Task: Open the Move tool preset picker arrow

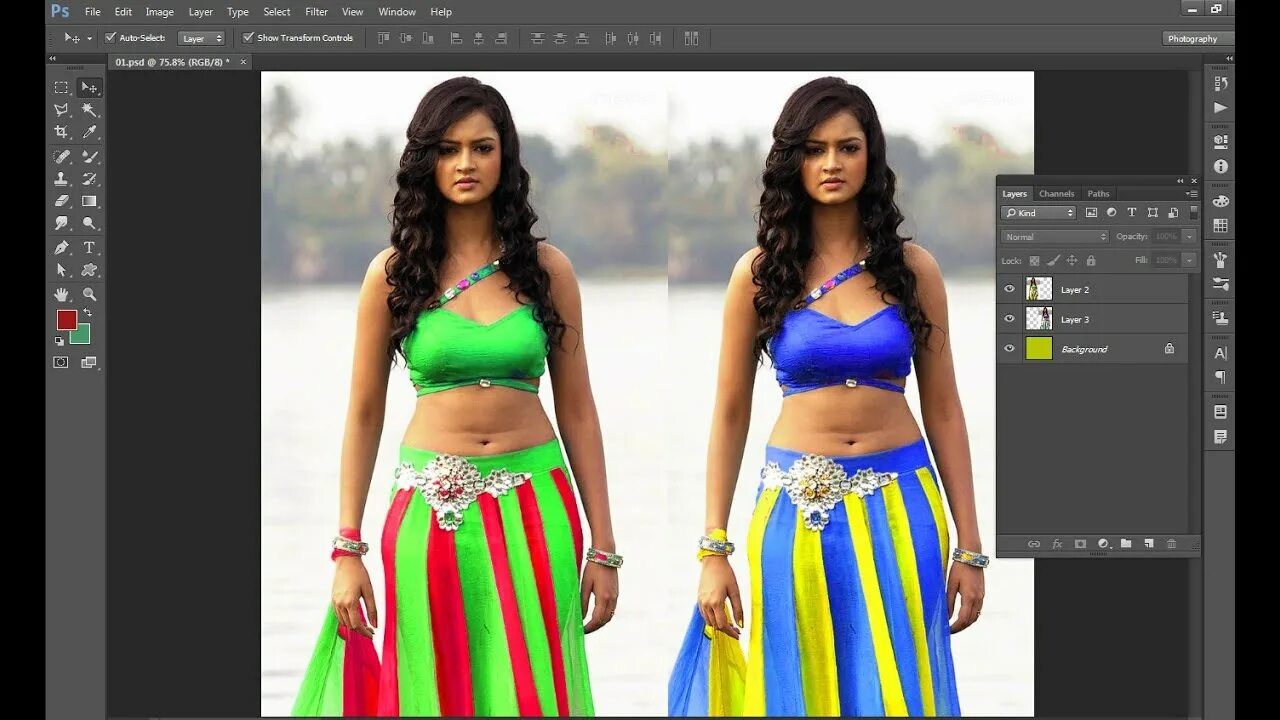Action: 89,38
